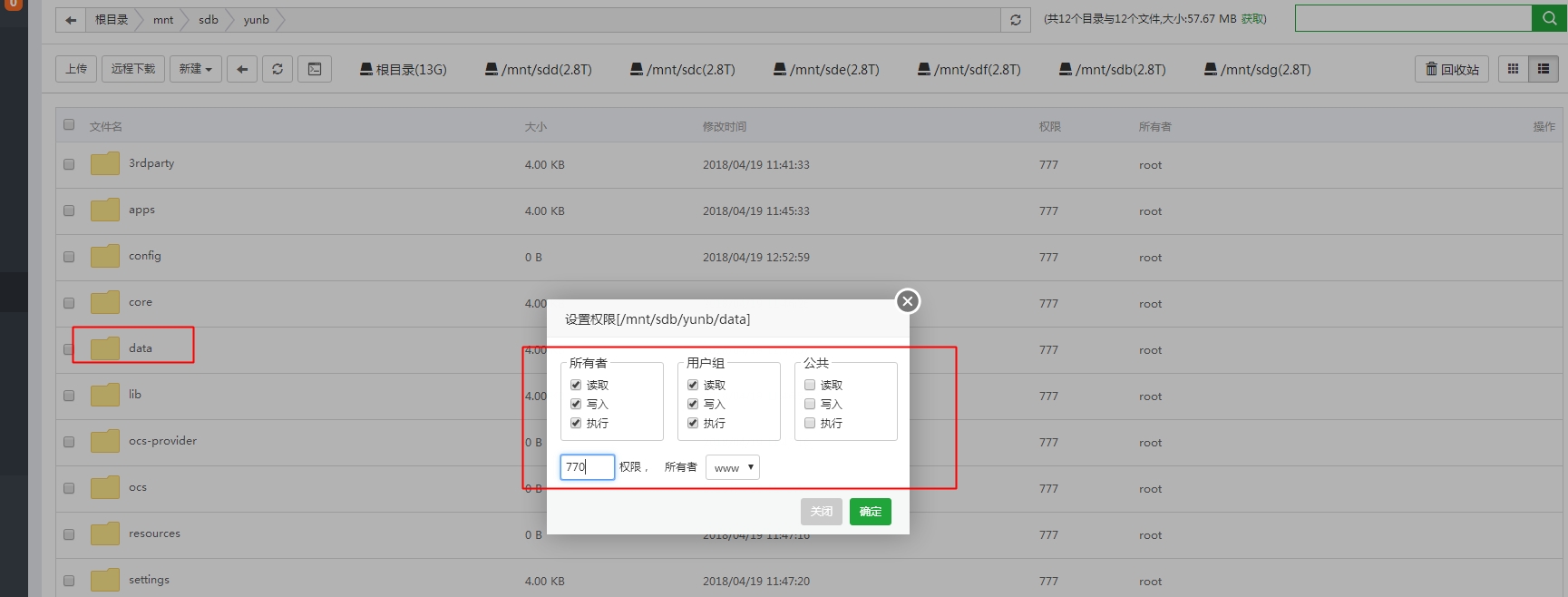Enable public 执行 (execute) checkbox
1568x597 pixels.
[810, 423]
